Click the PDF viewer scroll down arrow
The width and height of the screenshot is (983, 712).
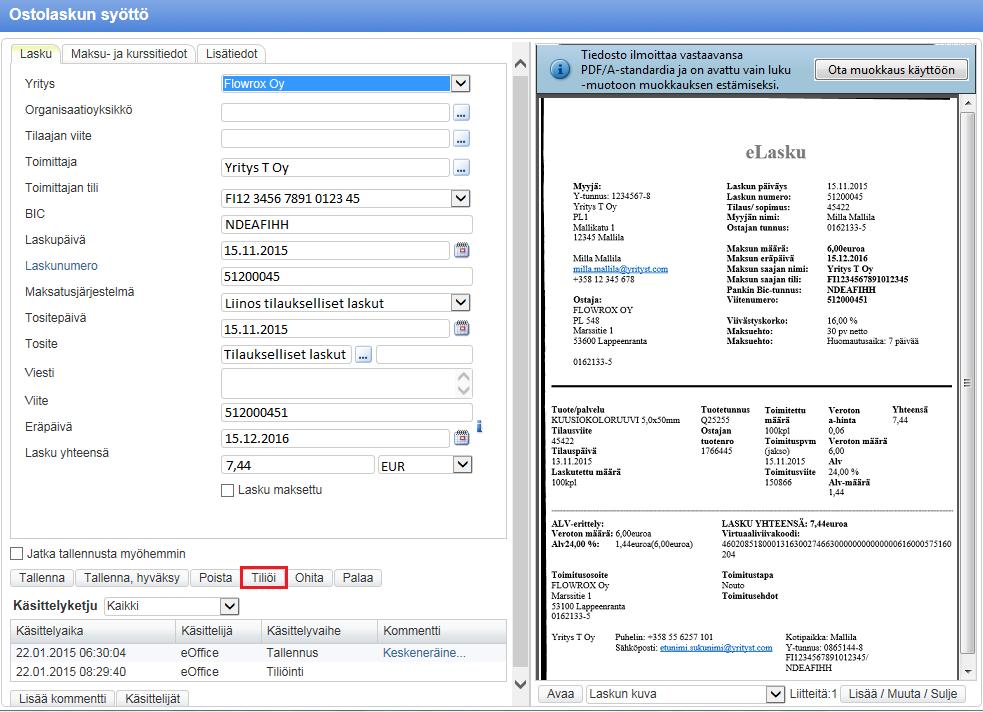click(x=968, y=673)
